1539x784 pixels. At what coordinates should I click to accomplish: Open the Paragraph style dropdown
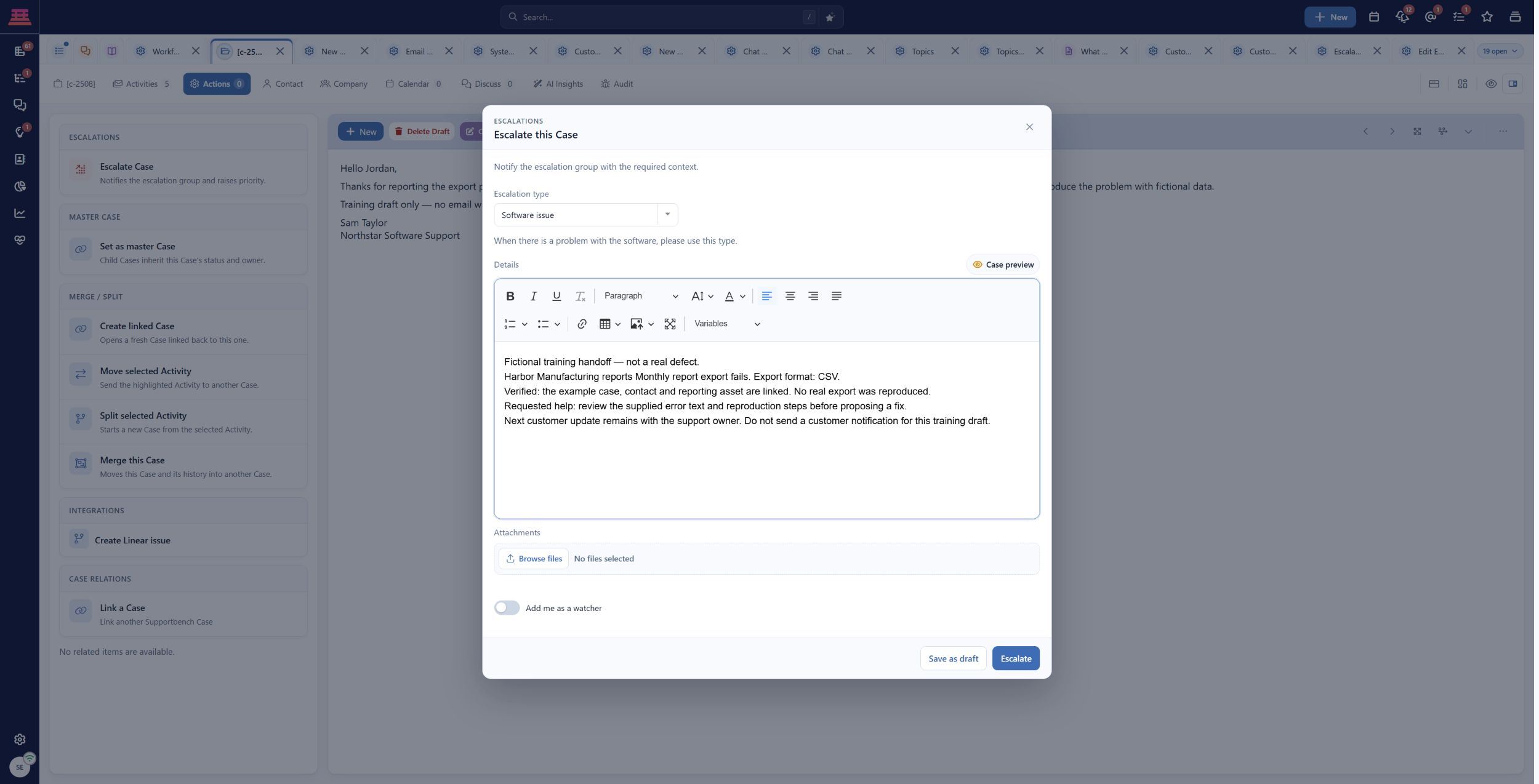click(x=640, y=296)
